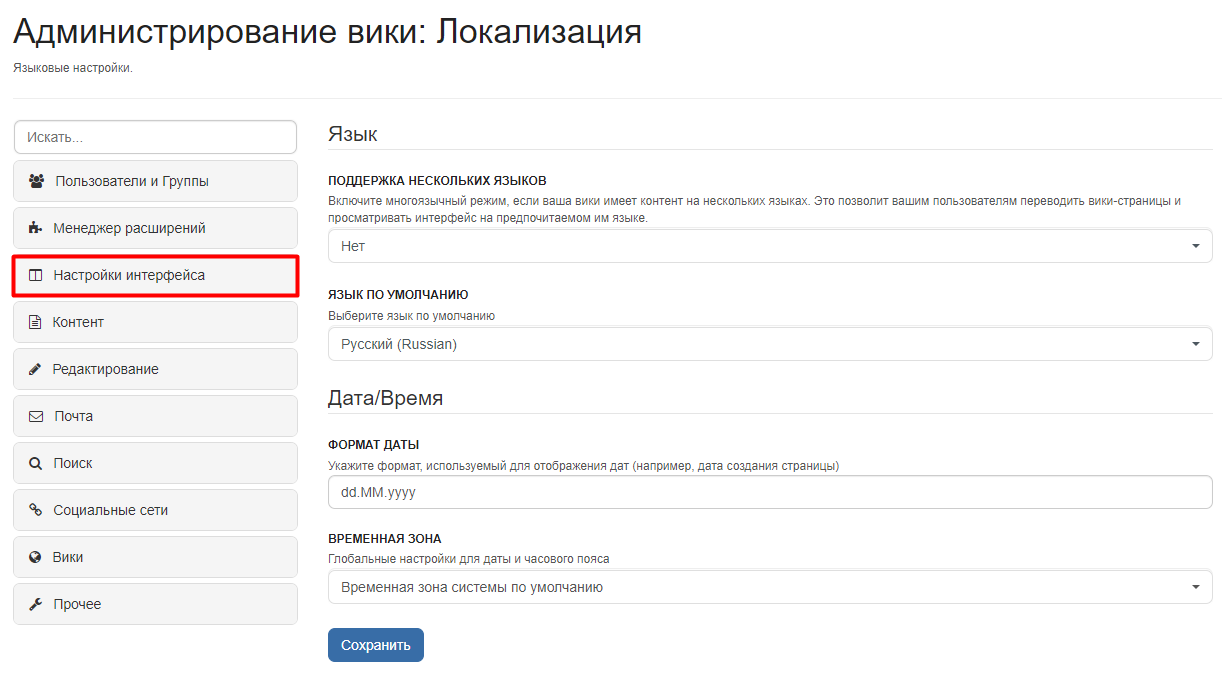The width and height of the screenshot is (1222, 683).
Task: Click the Языковые настройки. subtitle
Action: coord(73,68)
